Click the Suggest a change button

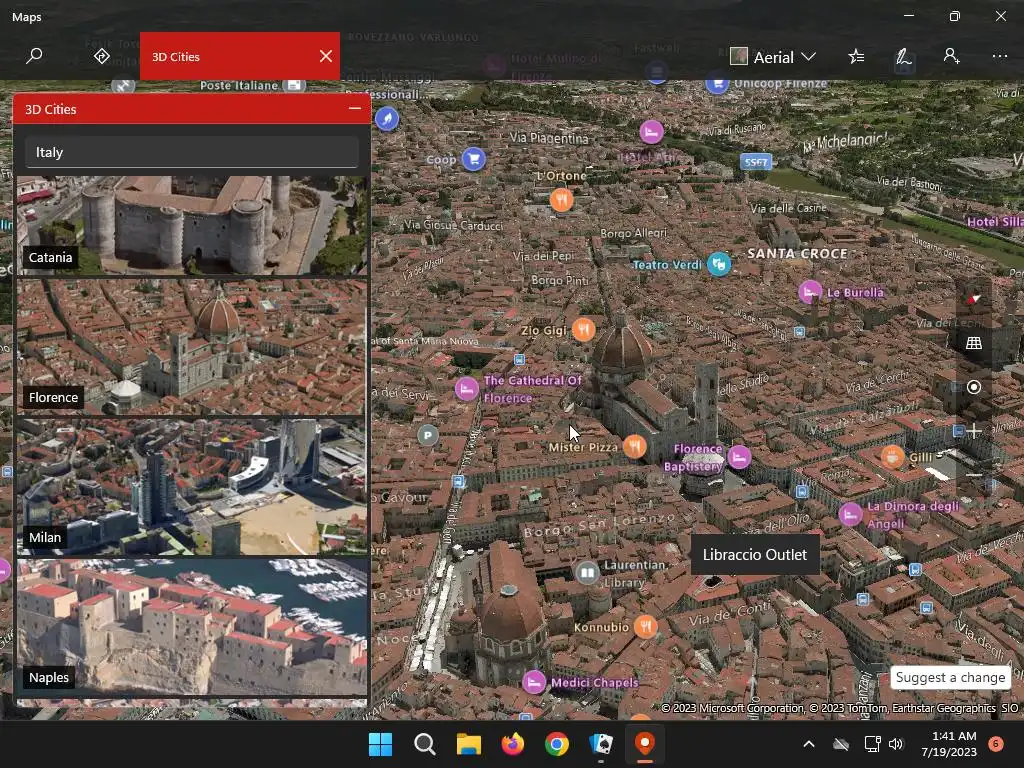(x=950, y=677)
